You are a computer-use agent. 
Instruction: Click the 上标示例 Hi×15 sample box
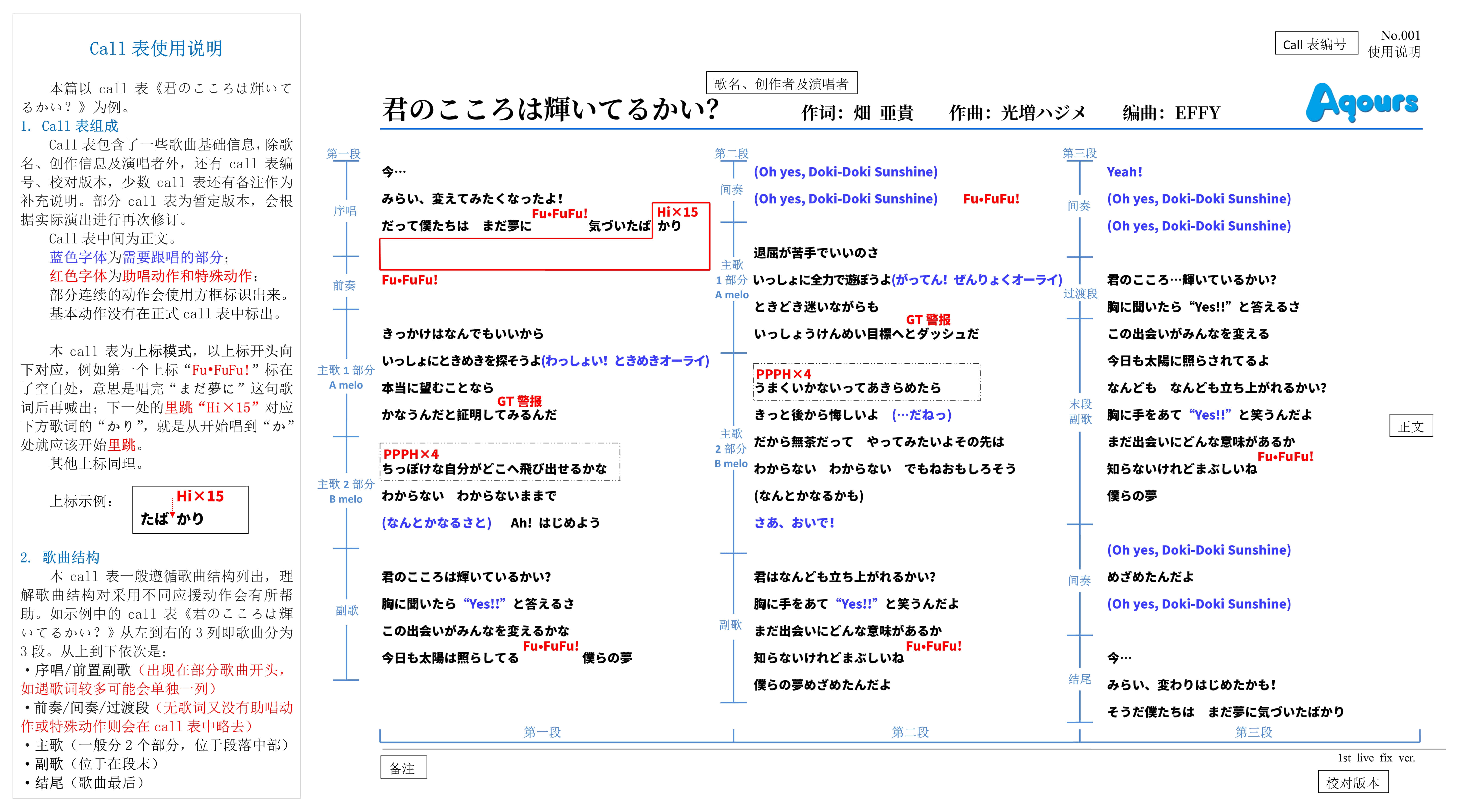pyautogui.click(x=190, y=509)
